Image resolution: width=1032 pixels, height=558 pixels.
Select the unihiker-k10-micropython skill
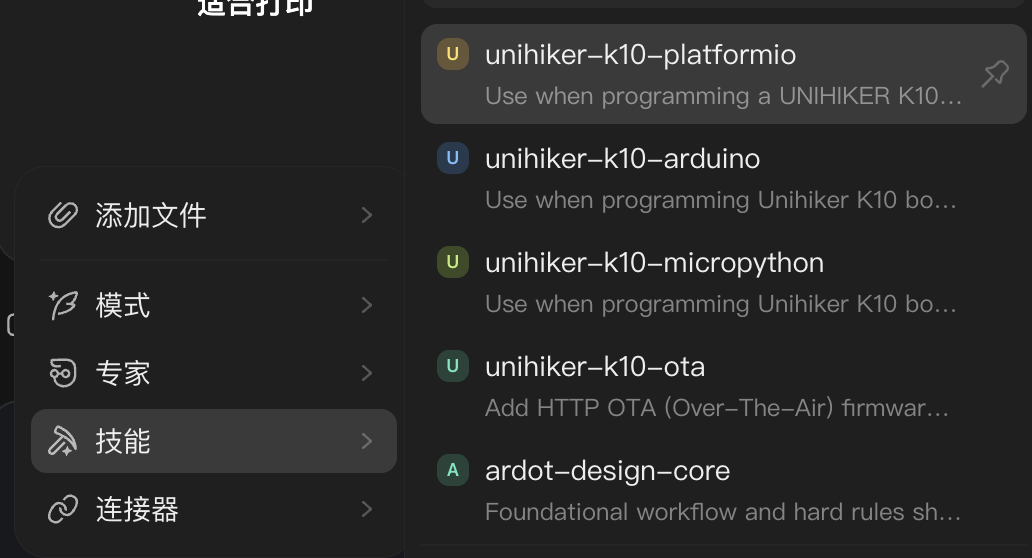coord(723,282)
